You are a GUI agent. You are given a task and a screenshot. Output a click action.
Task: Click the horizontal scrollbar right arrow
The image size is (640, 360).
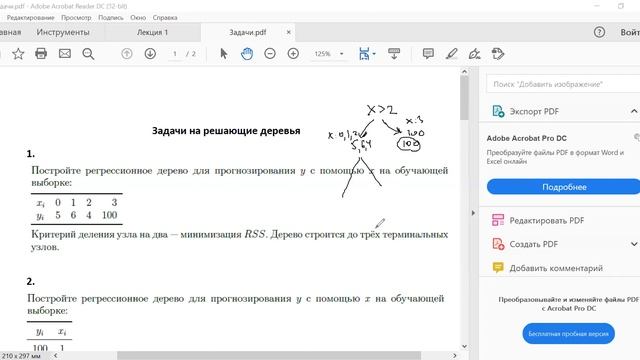(x=454, y=356)
